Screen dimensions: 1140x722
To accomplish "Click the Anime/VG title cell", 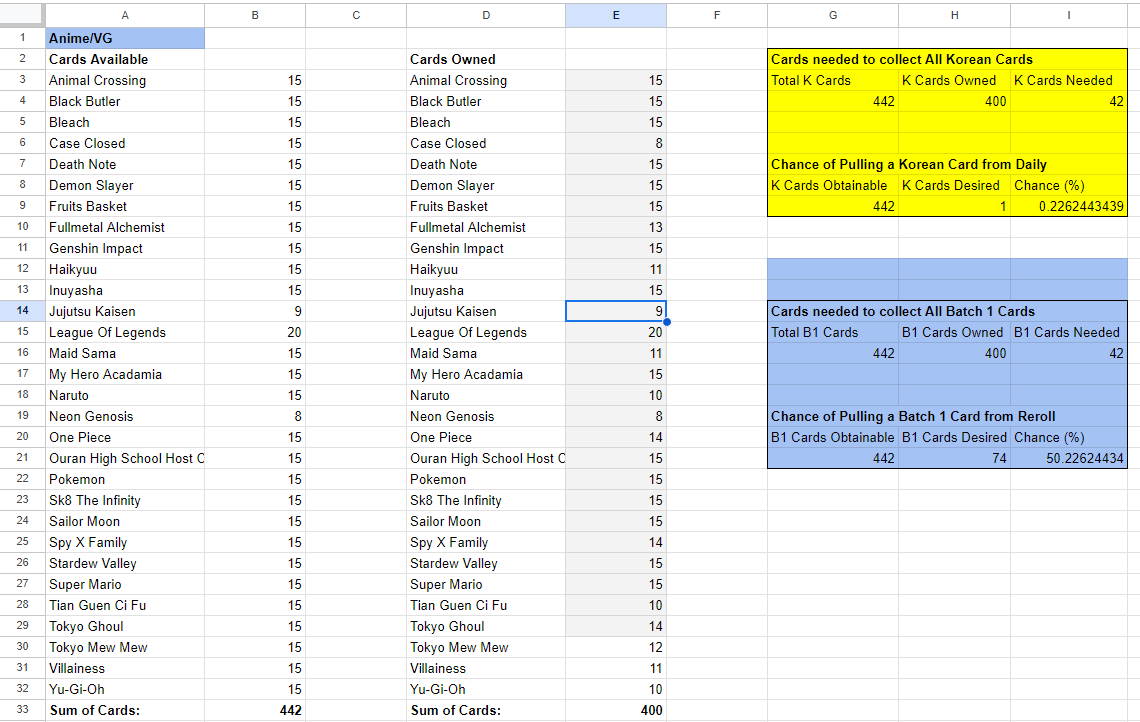I will 124,39.
